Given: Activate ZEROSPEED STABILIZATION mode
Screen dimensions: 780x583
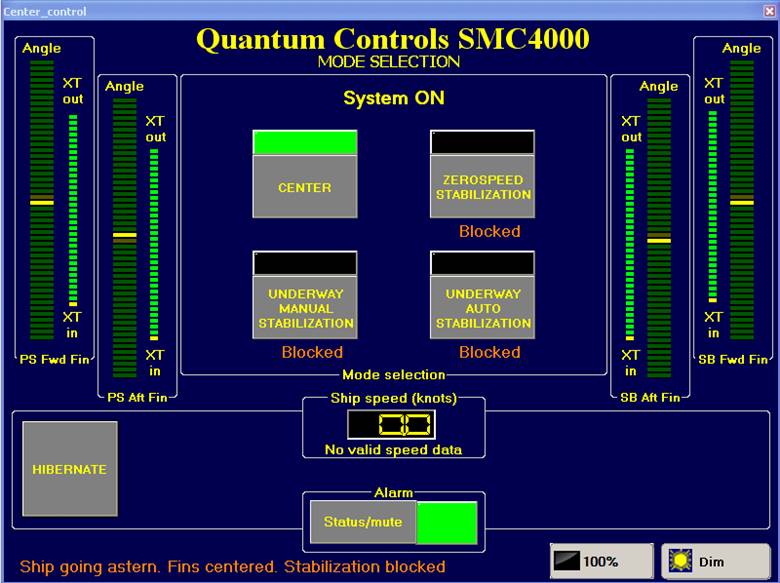Looking at the screenshot, I should (483, 187).
